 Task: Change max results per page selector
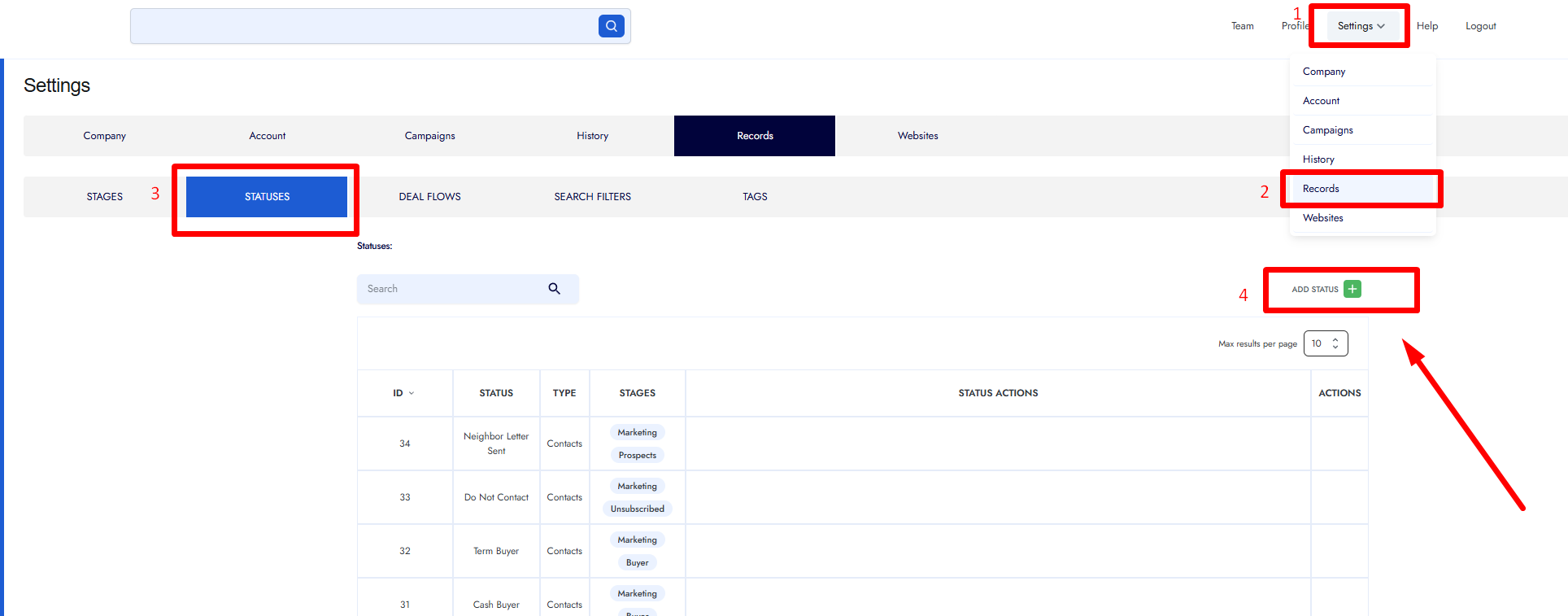(x=1325, y=343)
